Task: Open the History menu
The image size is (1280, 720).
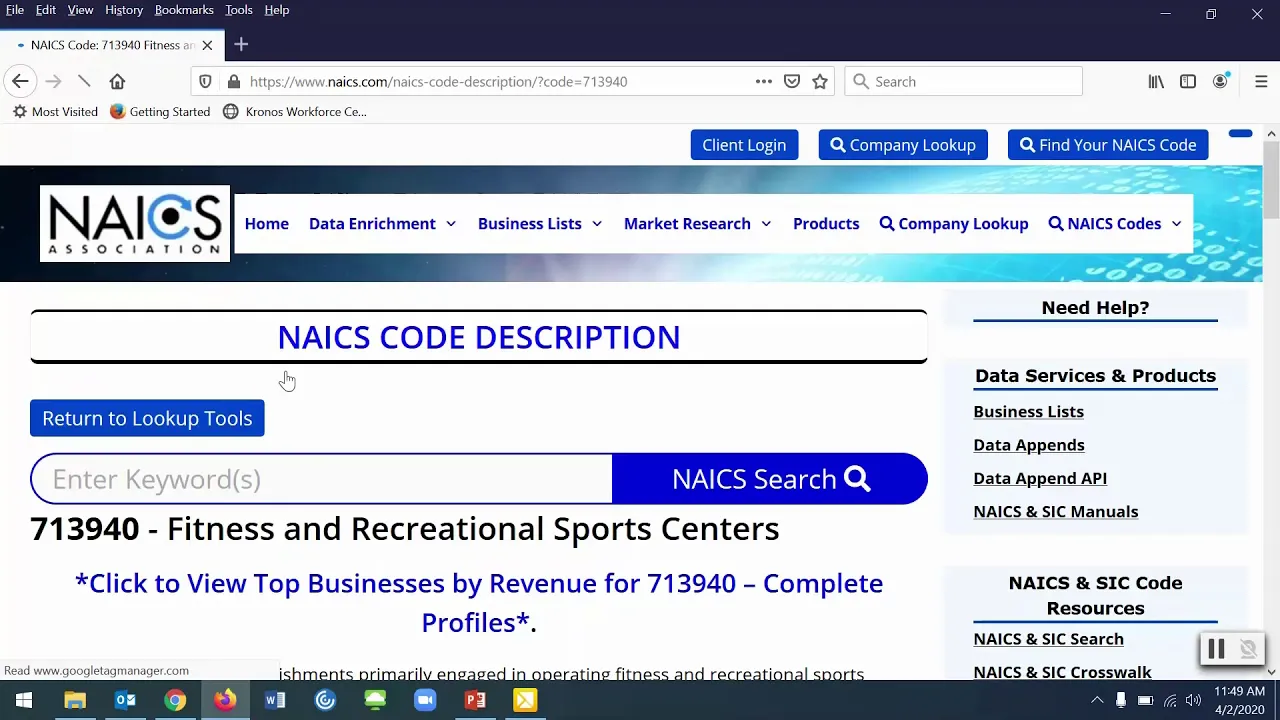Action: pos(124,10)
